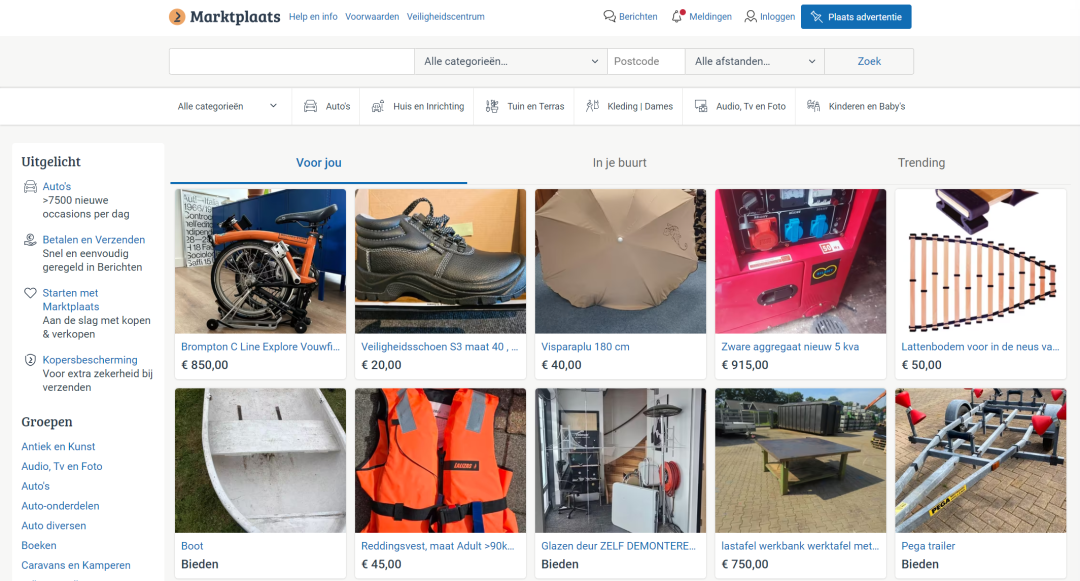Screen dimensions: 1080x581
Task: Click the Plaats advertentie button
Action: click(x=856, y=17)
